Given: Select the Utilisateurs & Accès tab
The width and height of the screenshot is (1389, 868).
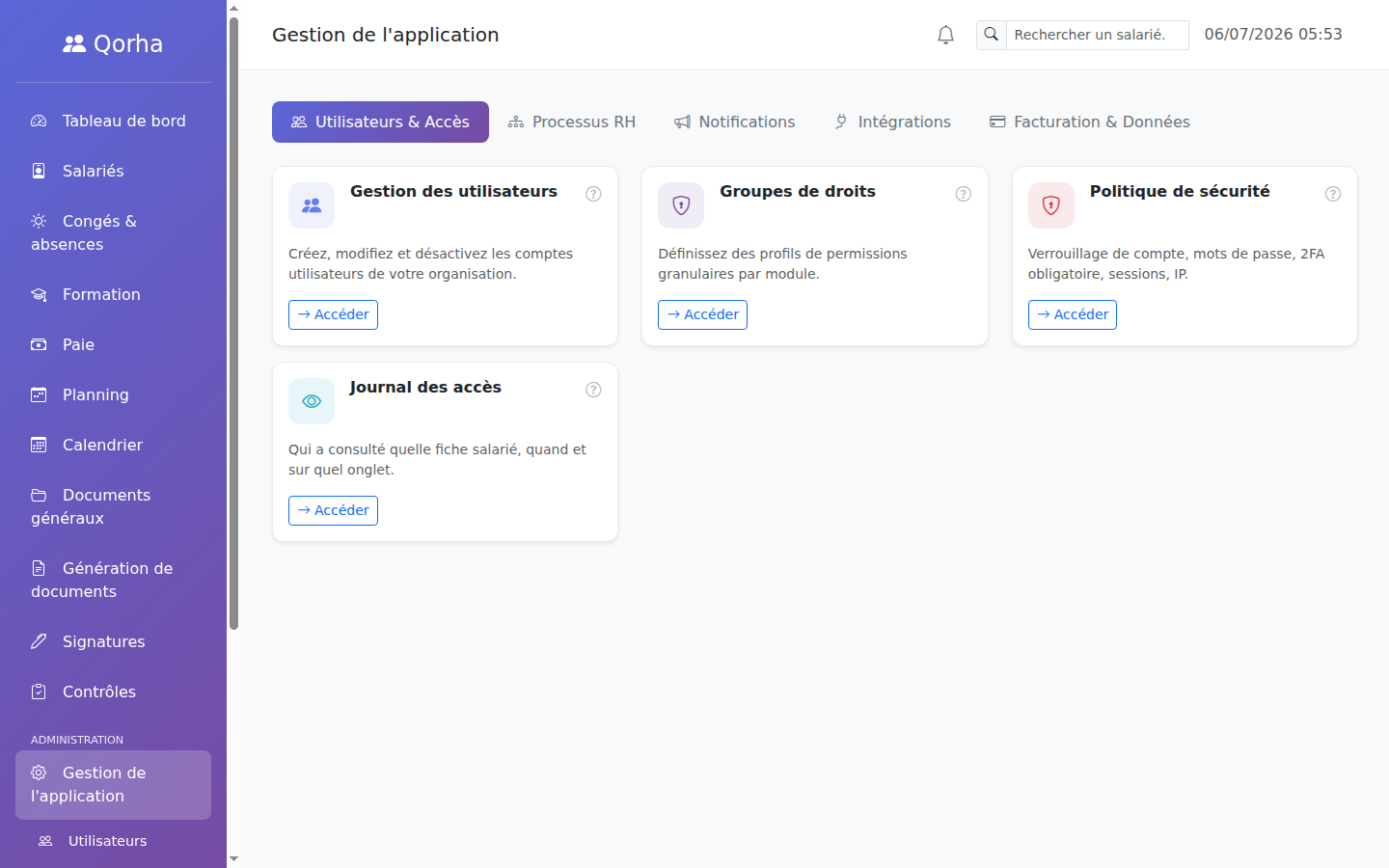Looking at the screenshot, I should click(380, 122).
